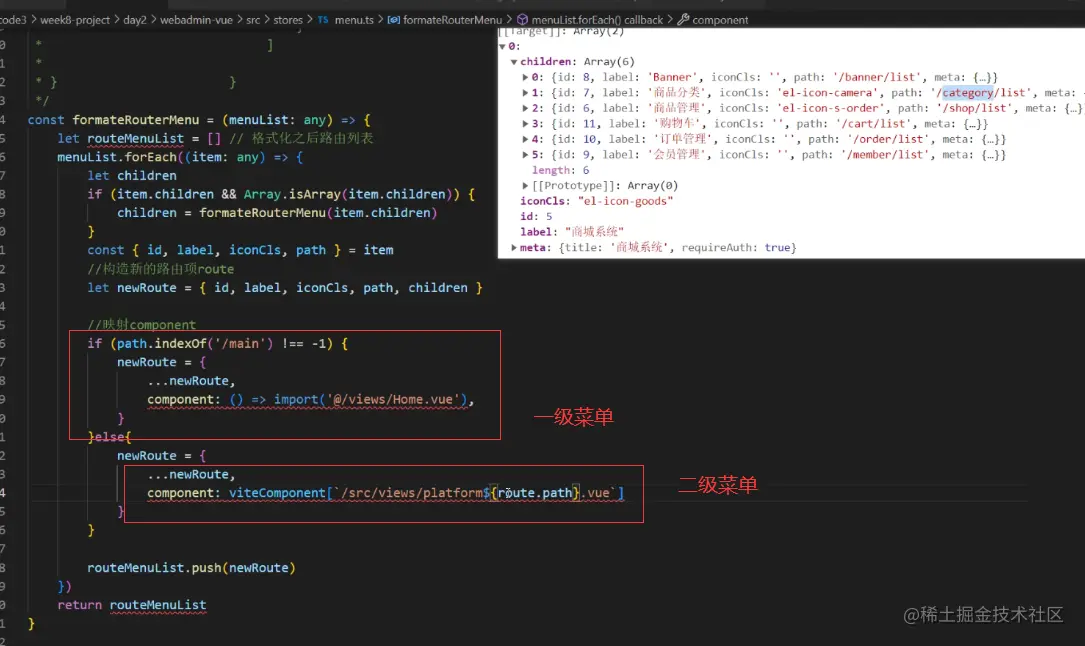
Task: Collapse the children: Array(6) node
Action: pos(514,62)
